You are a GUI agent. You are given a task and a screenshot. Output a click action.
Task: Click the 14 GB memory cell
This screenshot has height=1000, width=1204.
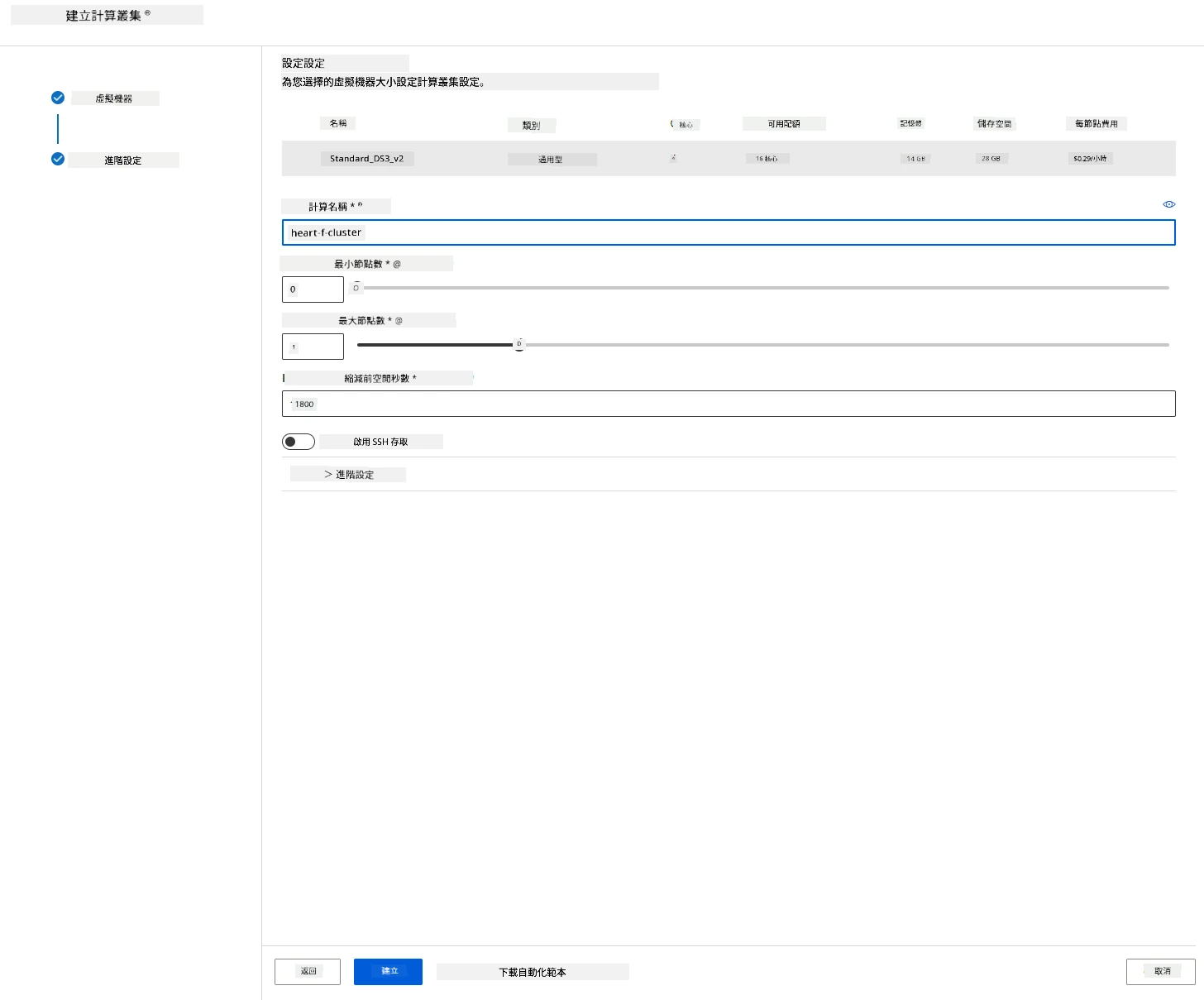[915, 159]
